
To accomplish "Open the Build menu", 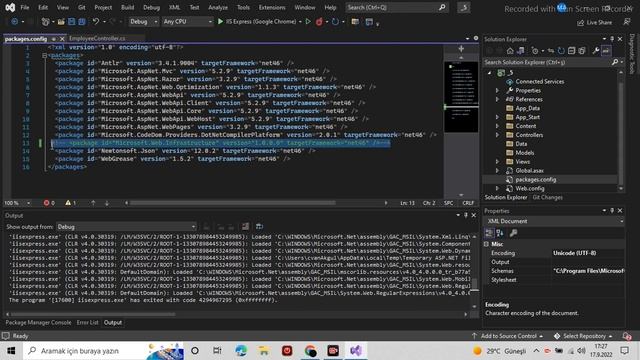I will click(x=127, y=7).
